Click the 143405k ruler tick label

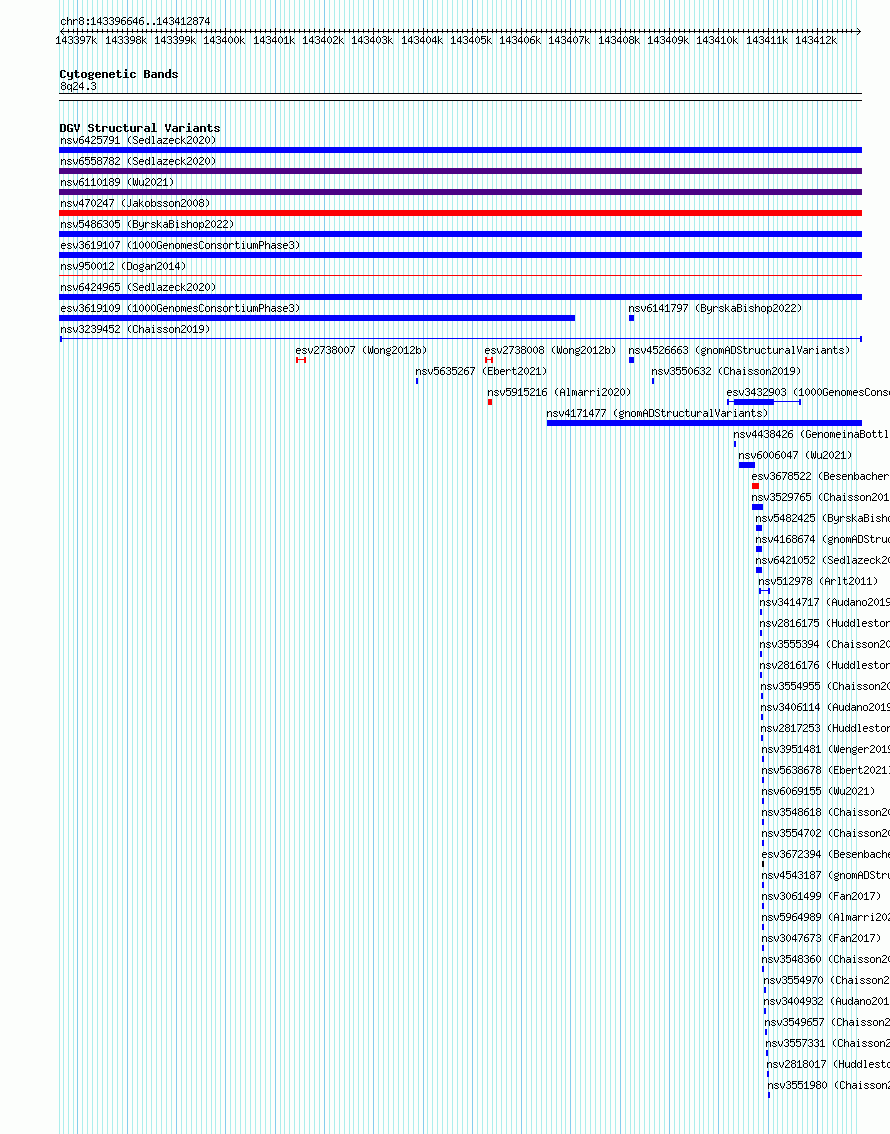[471, 40]
